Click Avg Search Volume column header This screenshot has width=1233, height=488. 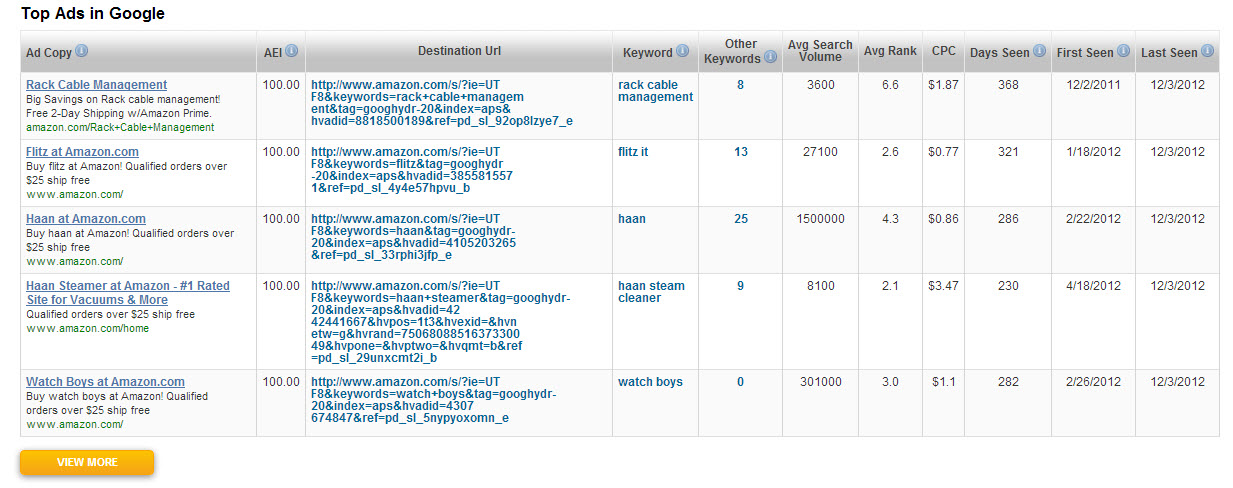(820, 51)
